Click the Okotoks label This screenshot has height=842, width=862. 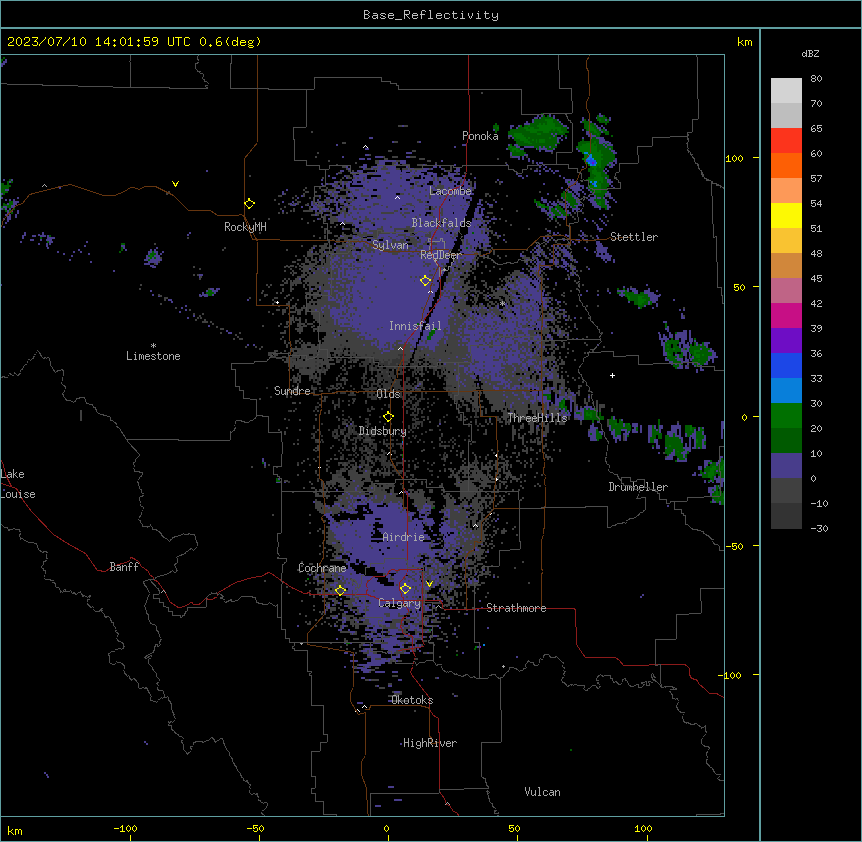click(x=412, y=700)
